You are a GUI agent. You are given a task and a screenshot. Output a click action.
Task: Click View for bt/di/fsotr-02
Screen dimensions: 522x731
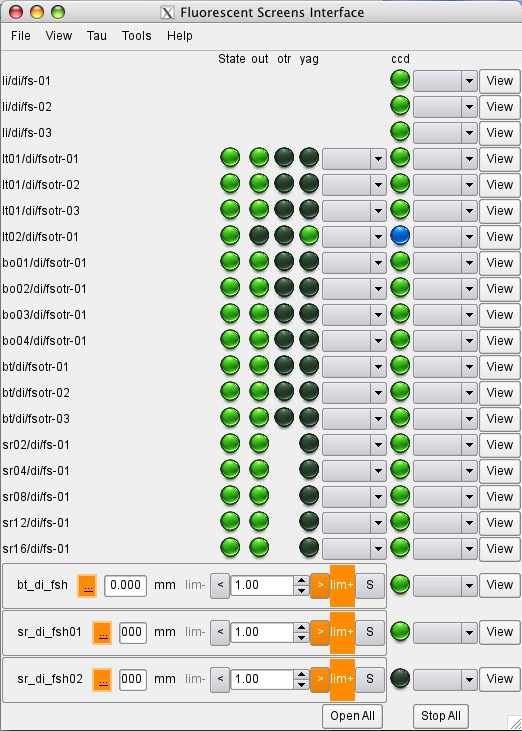point(500,393)
